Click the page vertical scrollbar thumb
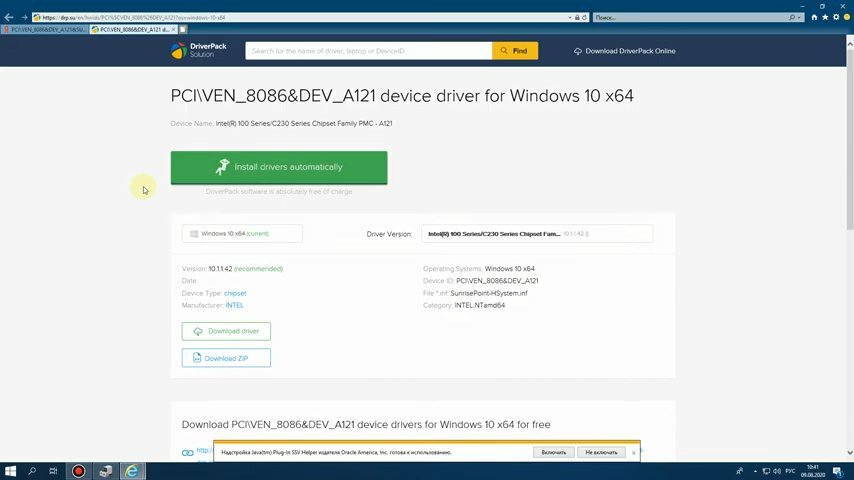Image resolution: width=854 pixels, height=480 pixels. (x=850, y=141)
